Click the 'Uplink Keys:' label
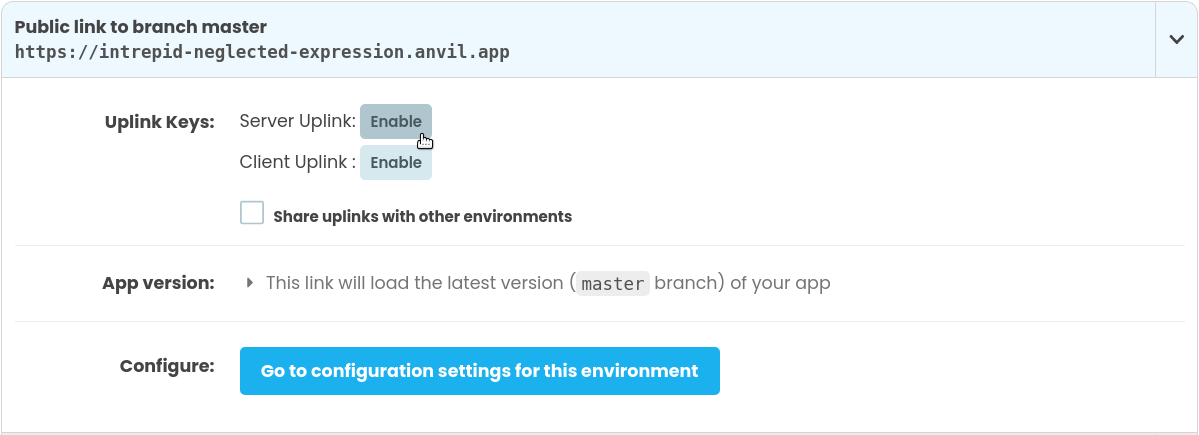 point(159,122)
